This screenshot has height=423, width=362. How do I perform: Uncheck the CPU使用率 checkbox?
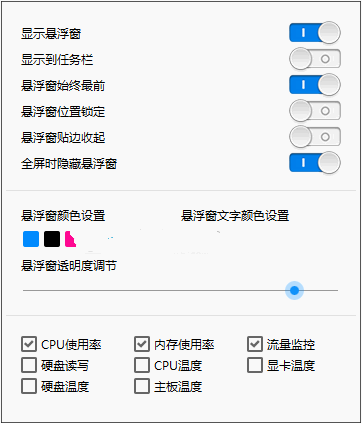pos(29,344)
